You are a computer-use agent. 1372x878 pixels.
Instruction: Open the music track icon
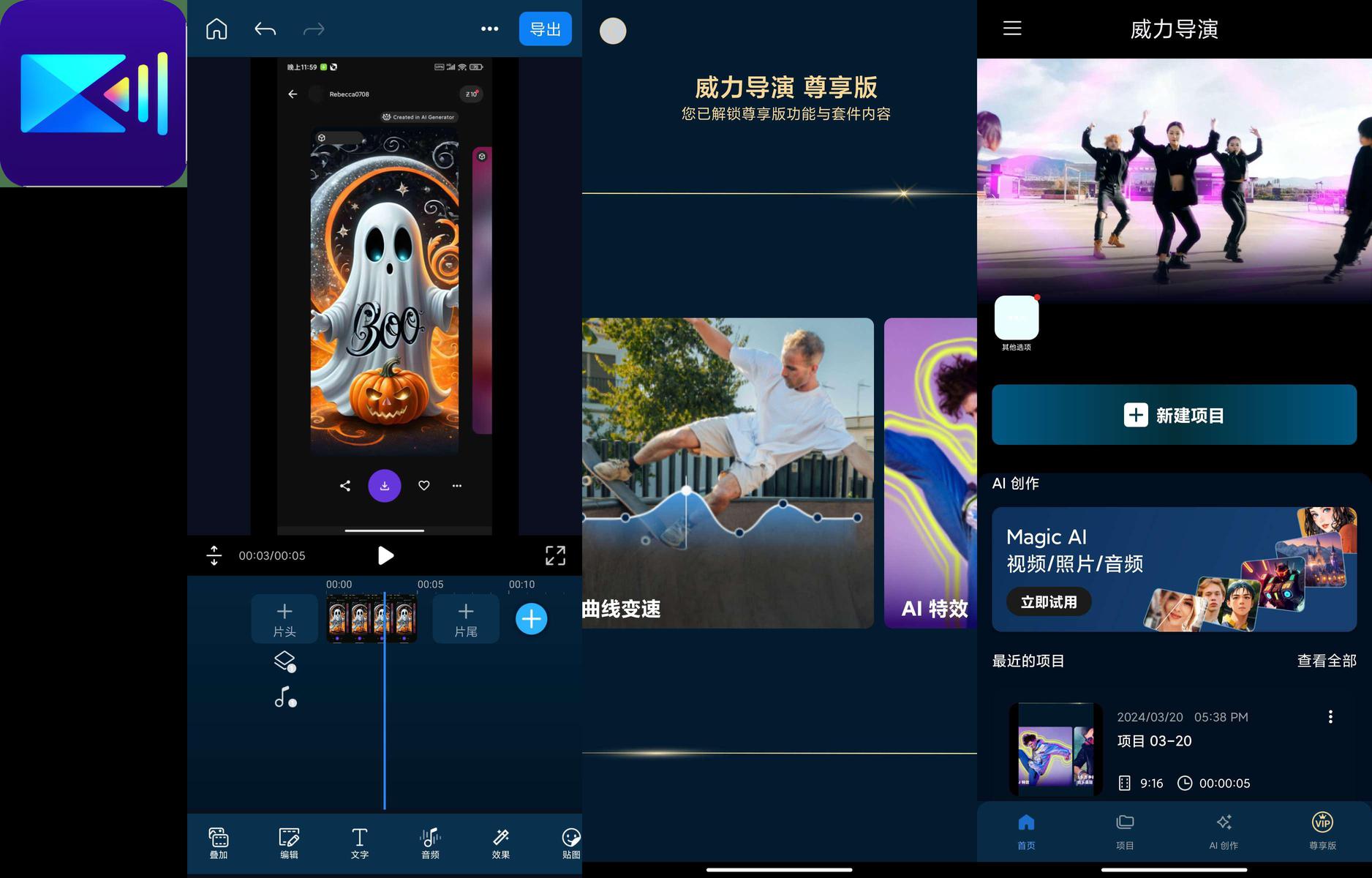(285, 697)
